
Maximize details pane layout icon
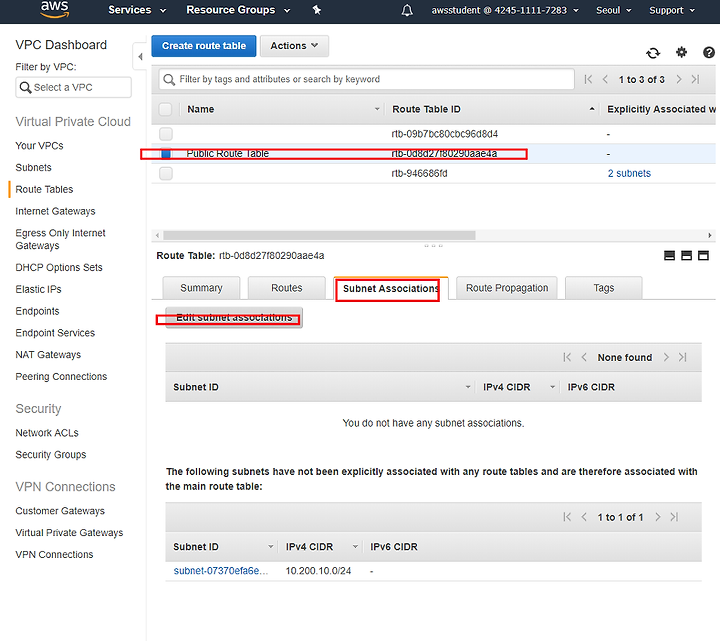tap(703, 255)
